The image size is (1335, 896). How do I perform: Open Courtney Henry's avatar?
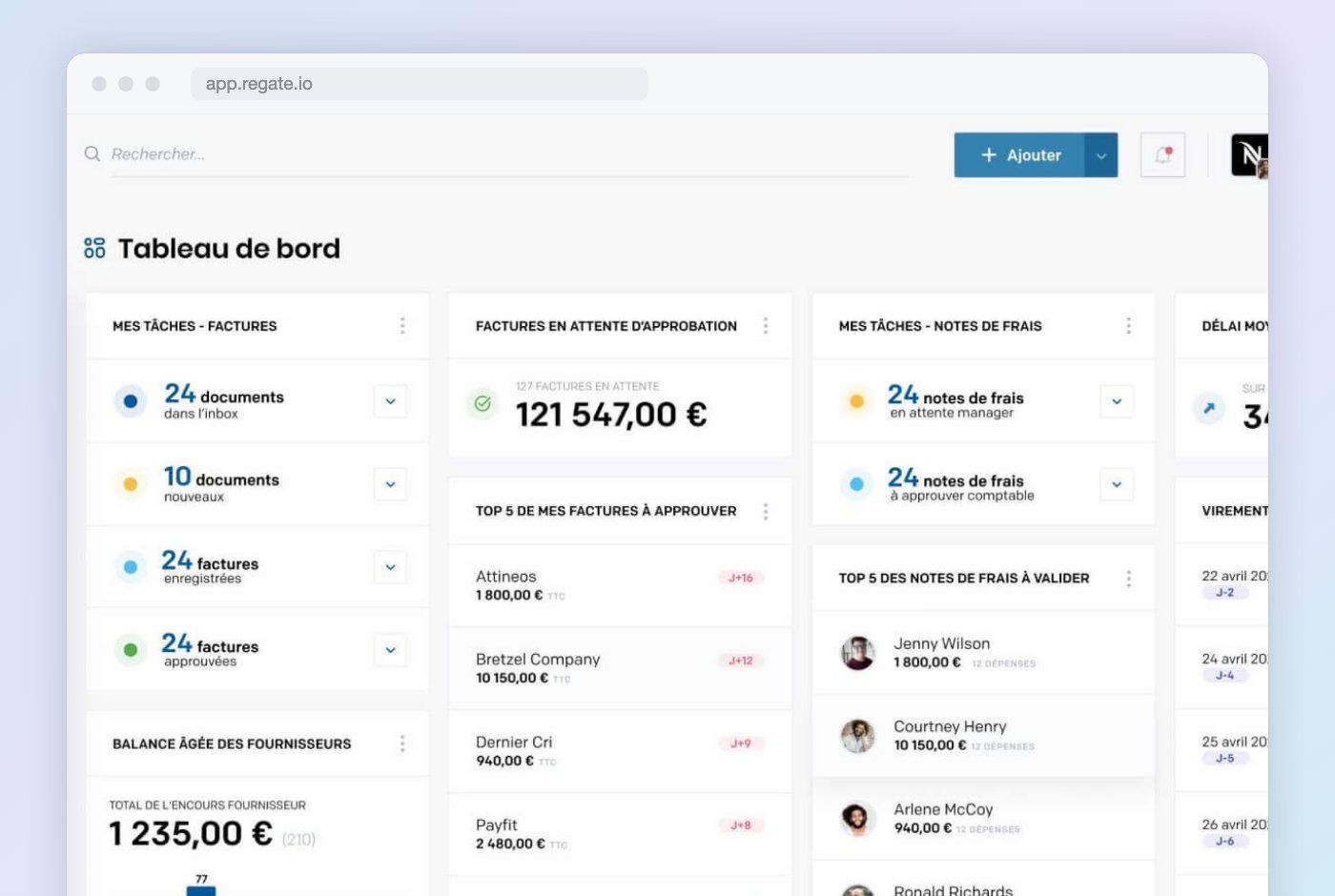[x=857, y=736]
